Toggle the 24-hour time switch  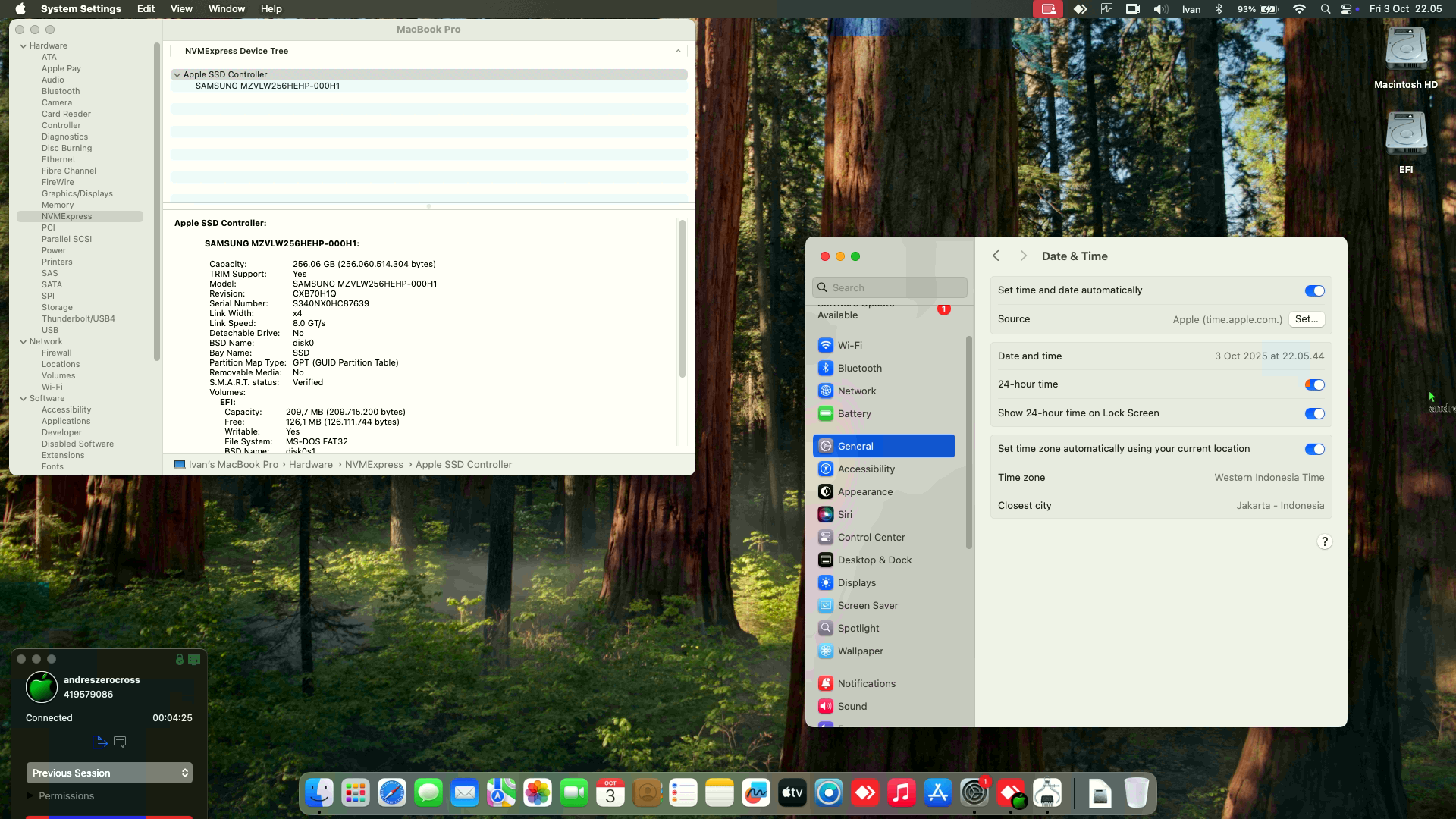tap(1314, 384)
